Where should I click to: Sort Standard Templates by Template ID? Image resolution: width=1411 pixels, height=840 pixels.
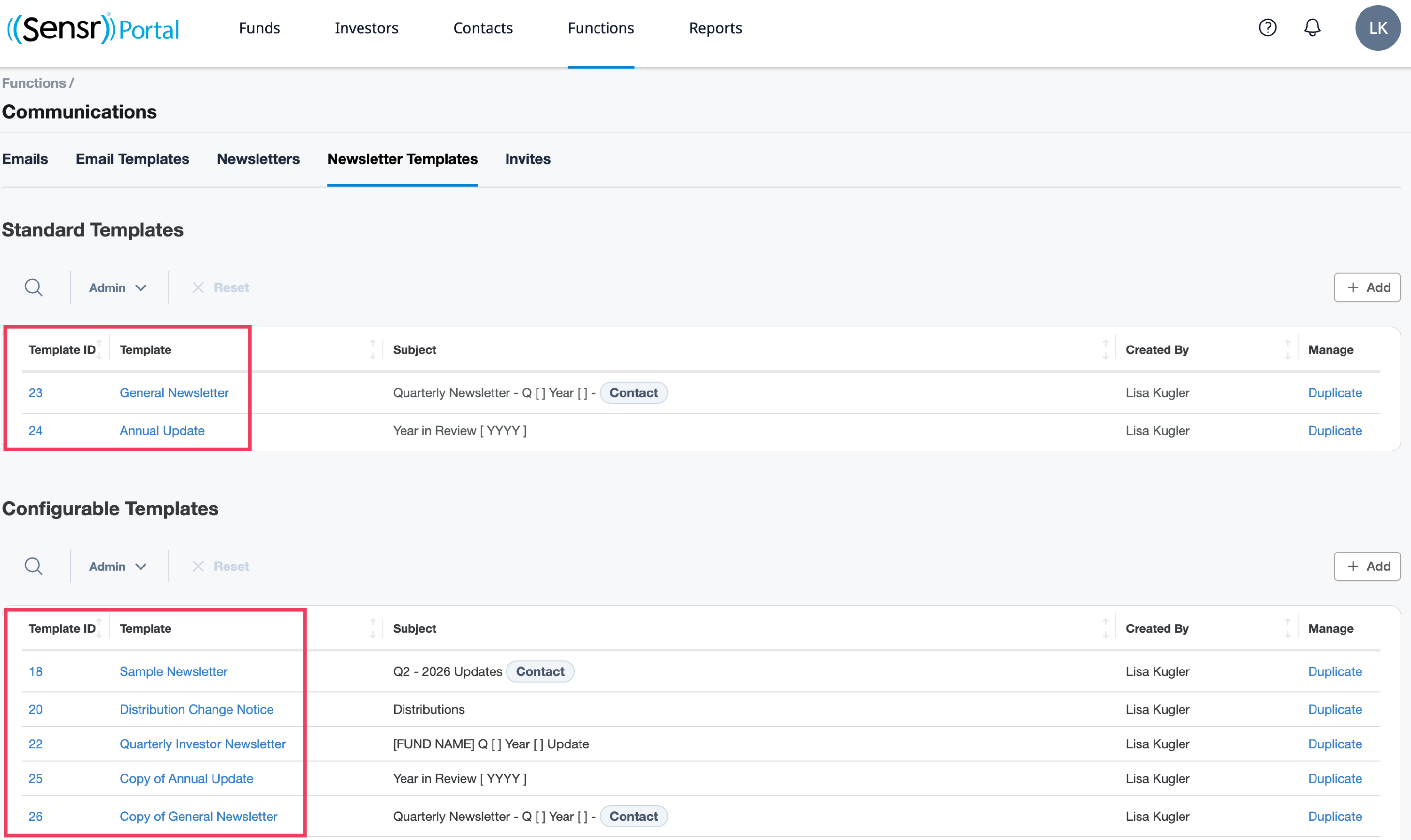coord(99,350)
